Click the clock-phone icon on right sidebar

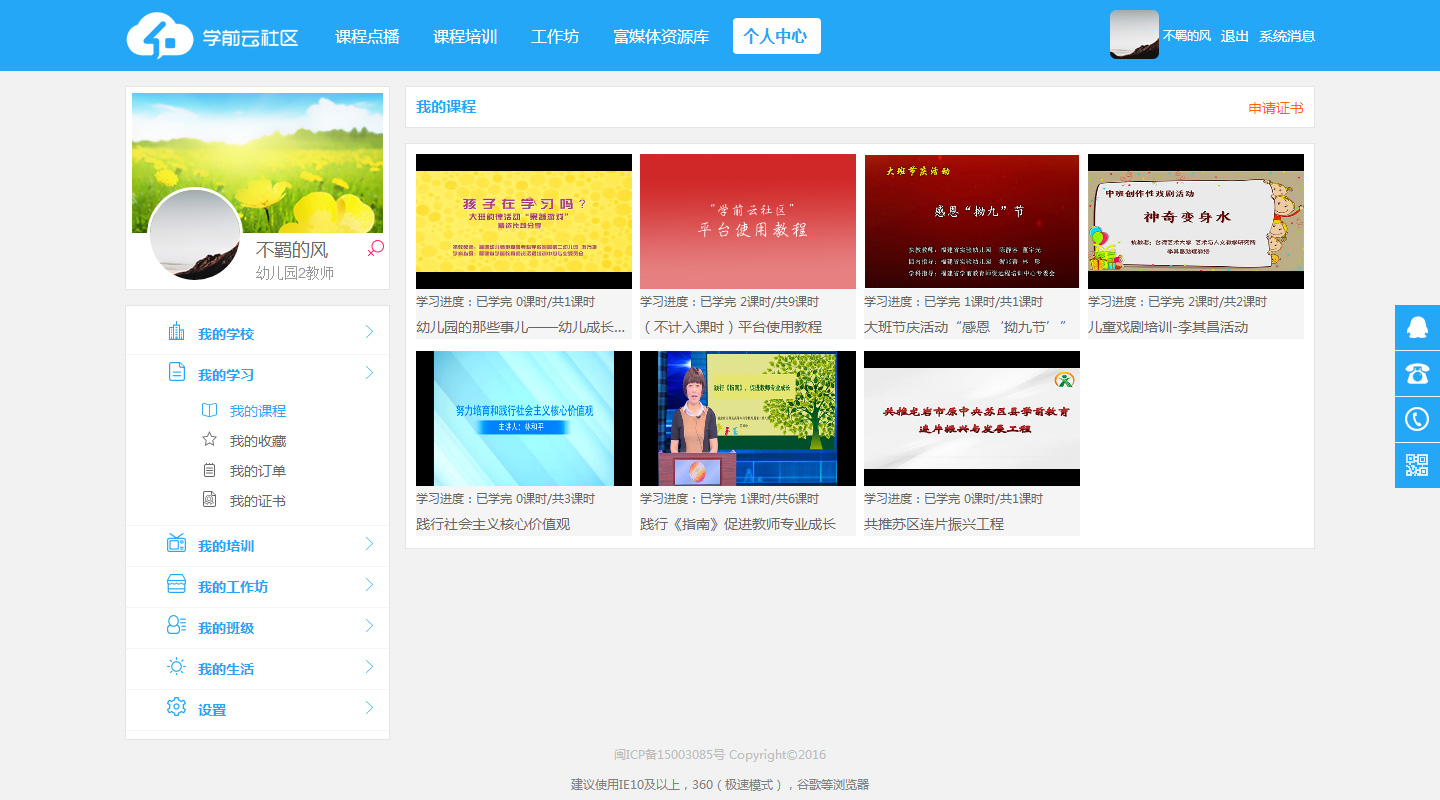(x=1417, y=419)
